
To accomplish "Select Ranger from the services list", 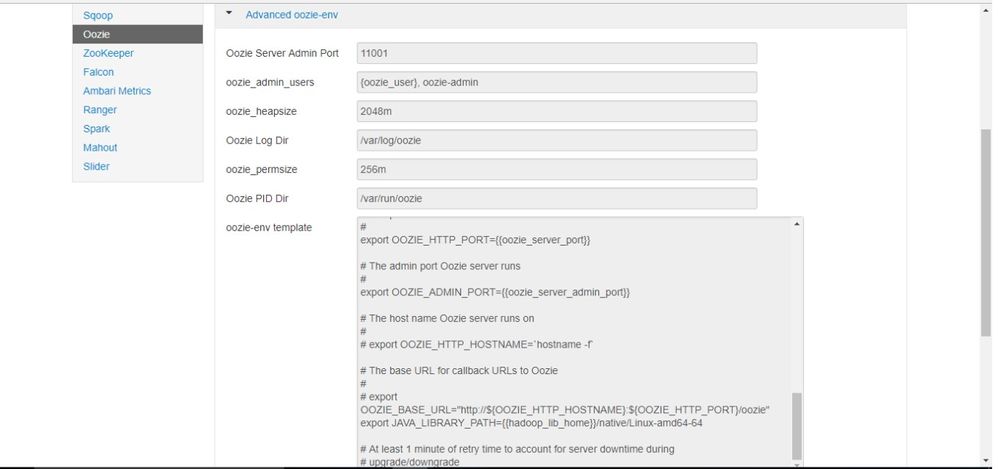I will click(x=100, y=110).
